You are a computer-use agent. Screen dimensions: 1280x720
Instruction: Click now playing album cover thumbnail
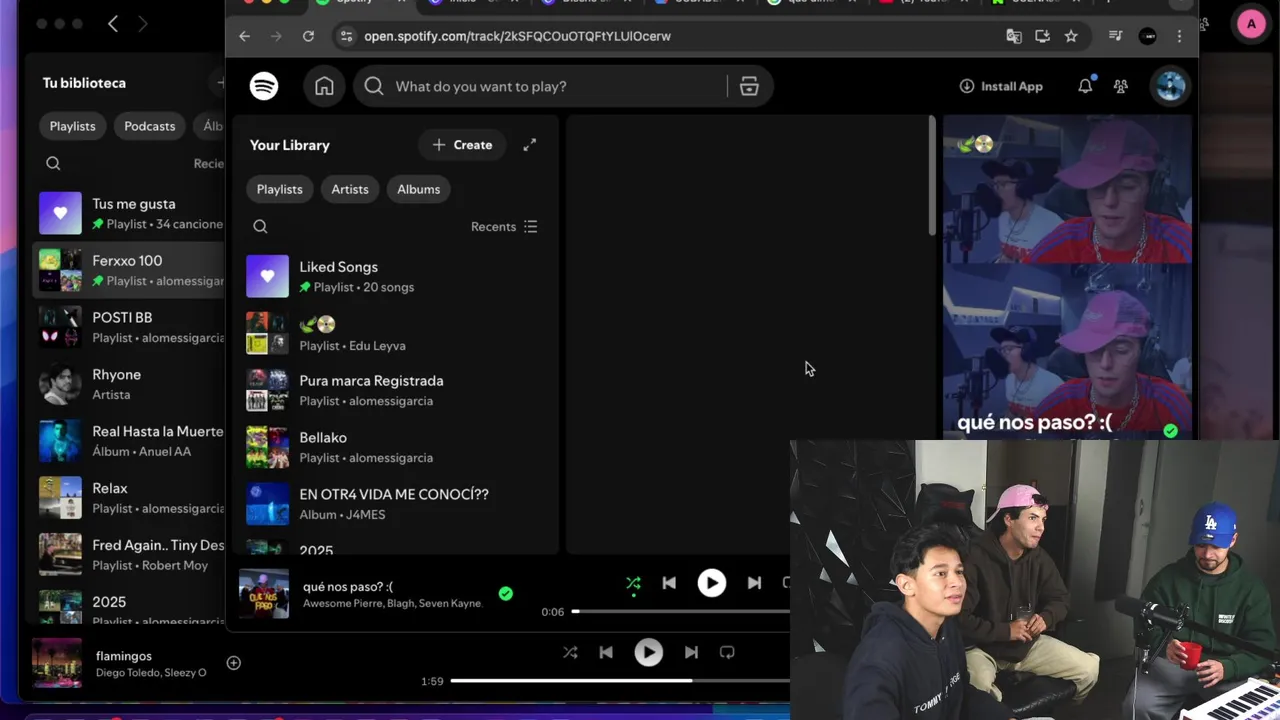(x=264, y=593)
